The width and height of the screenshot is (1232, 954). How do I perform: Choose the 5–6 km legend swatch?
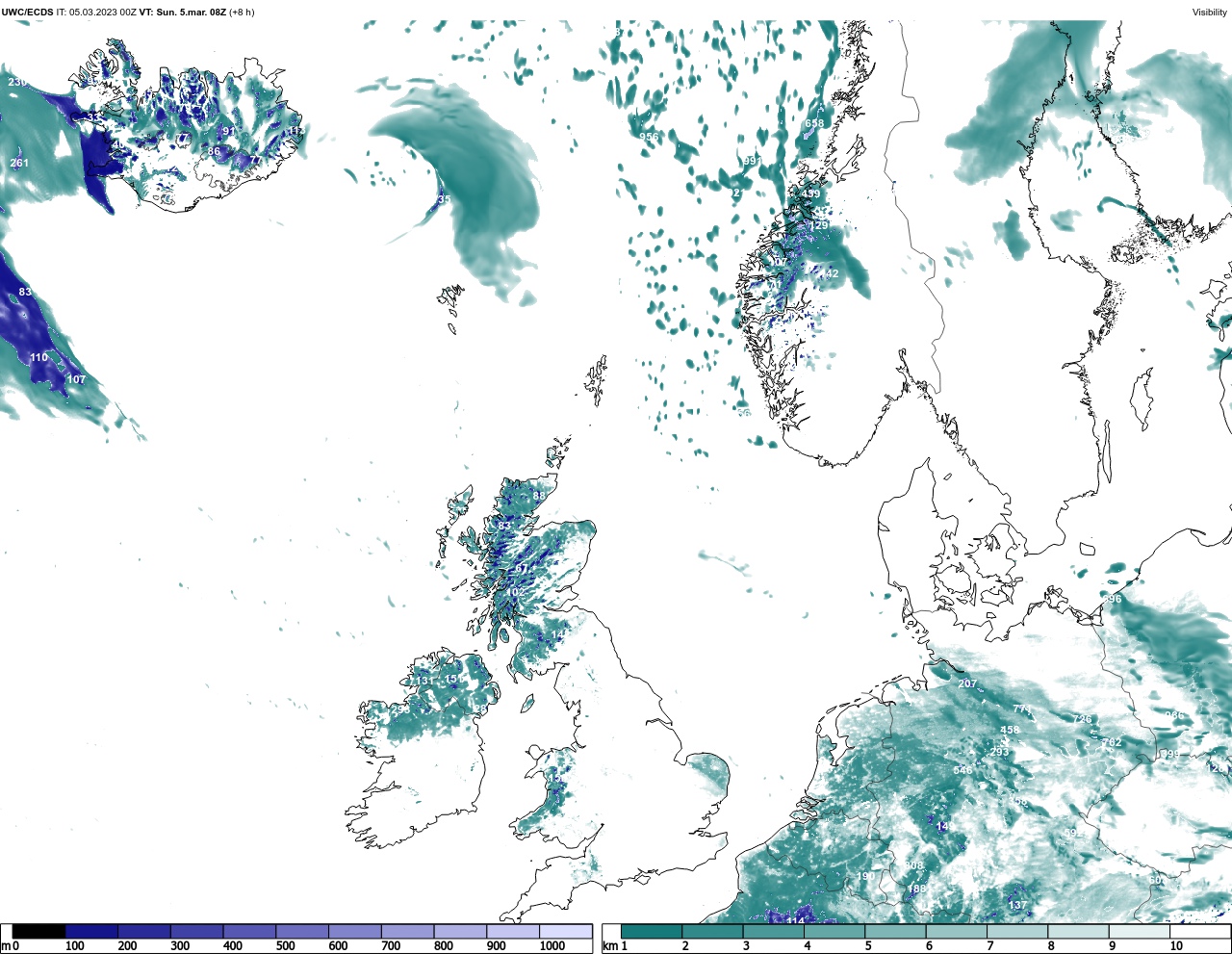click(x=896, y=932)
